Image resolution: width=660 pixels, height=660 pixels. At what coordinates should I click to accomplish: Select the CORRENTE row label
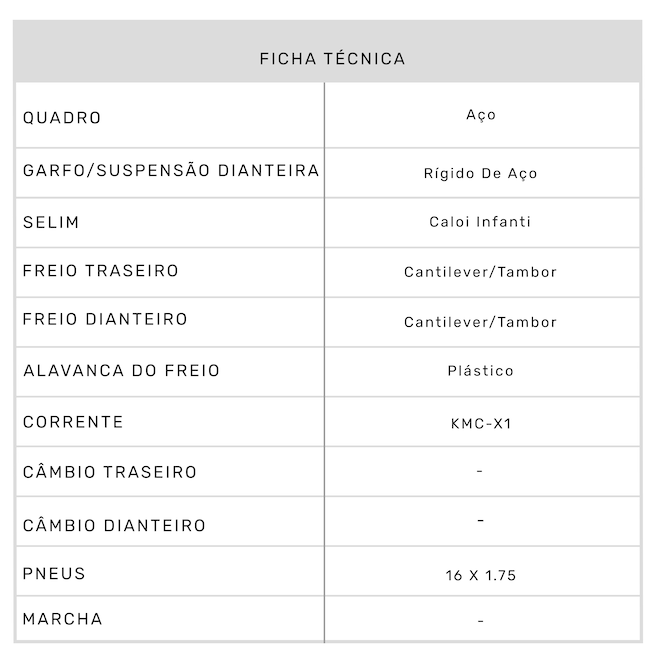(73, 422)
